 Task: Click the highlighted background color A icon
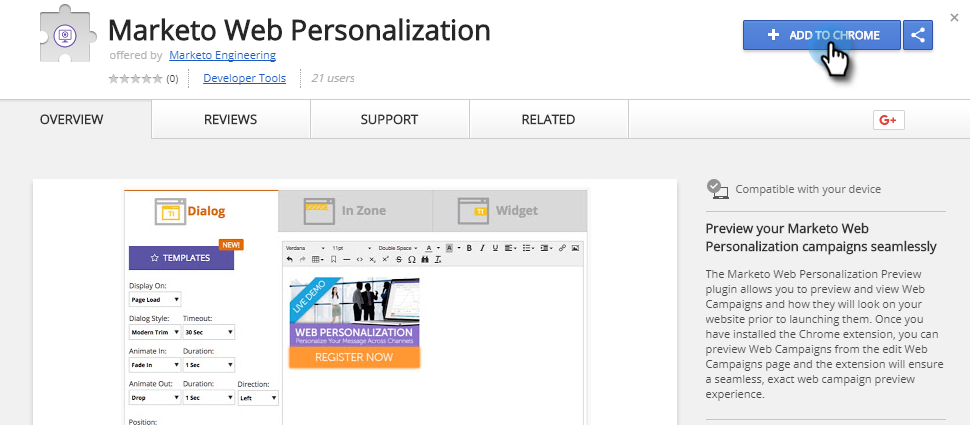click(449, 248)
